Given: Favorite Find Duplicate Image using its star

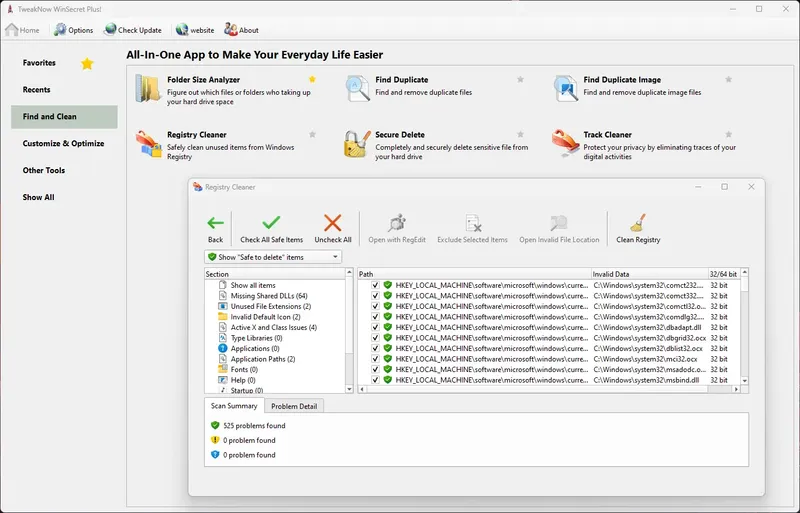Looking at the screenshot, I should (x=729, y=79).
